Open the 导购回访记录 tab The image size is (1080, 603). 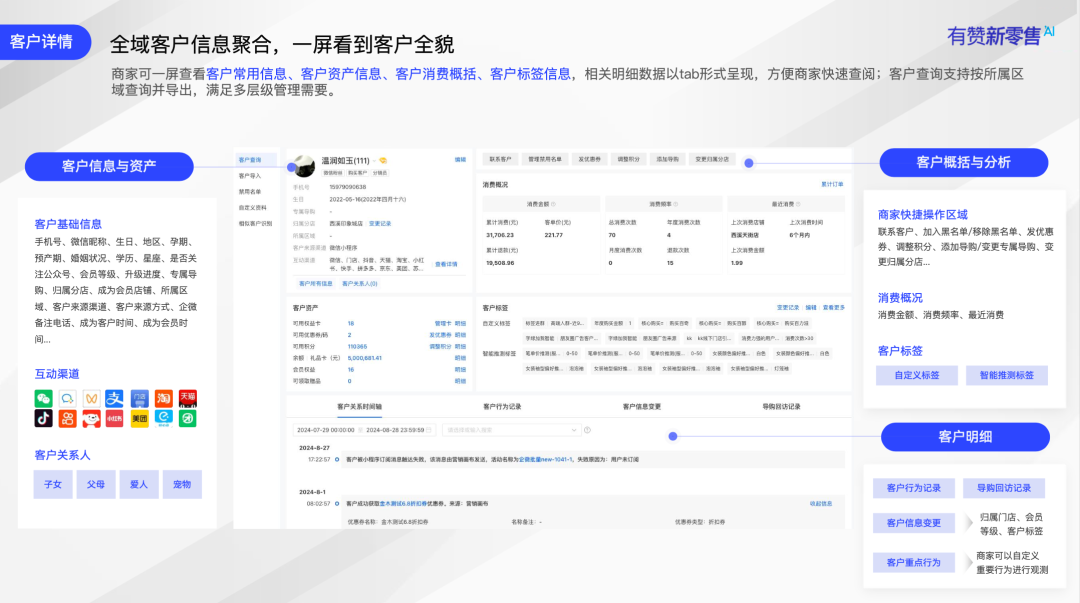tap(781, 407)
